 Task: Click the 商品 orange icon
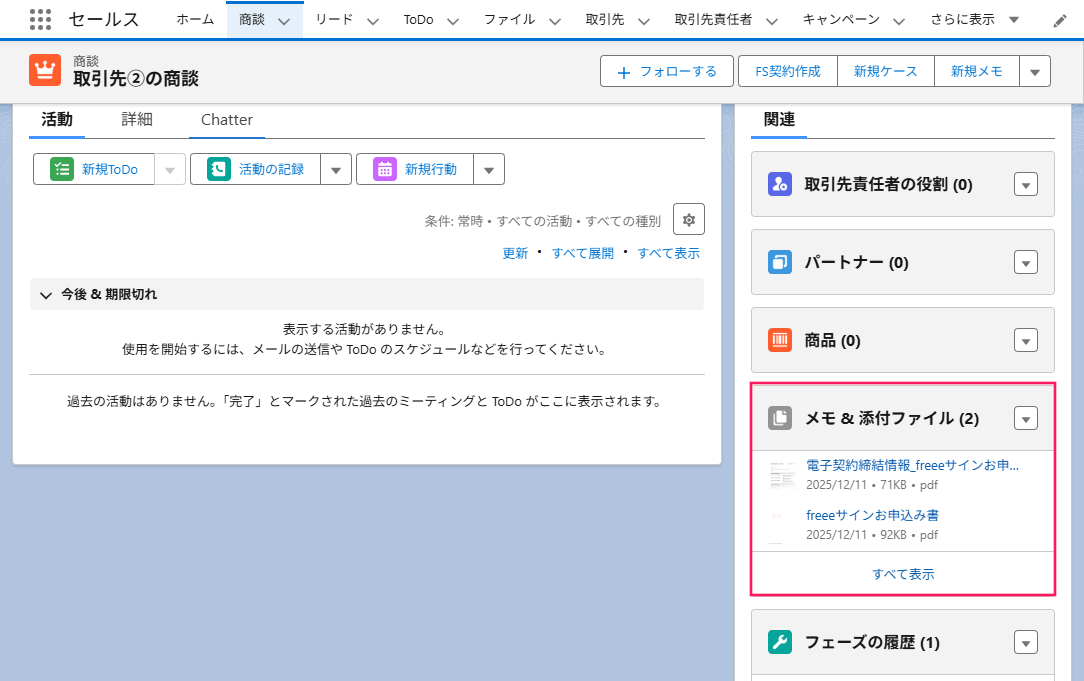(x=780, y=341)
